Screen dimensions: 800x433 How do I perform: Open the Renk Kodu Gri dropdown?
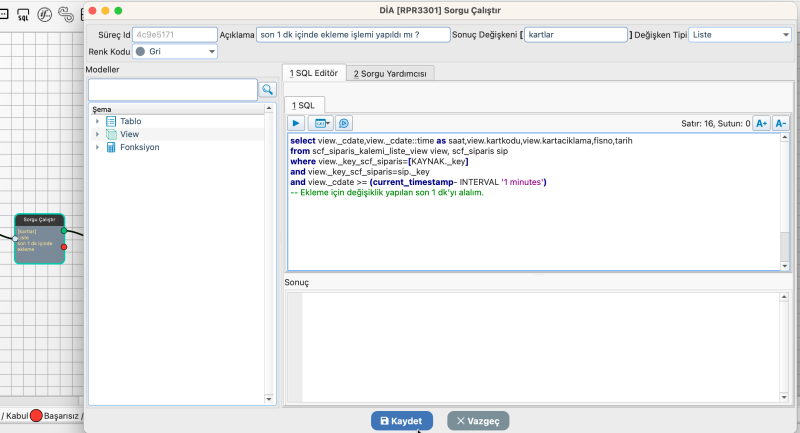(x=174, y=50)
